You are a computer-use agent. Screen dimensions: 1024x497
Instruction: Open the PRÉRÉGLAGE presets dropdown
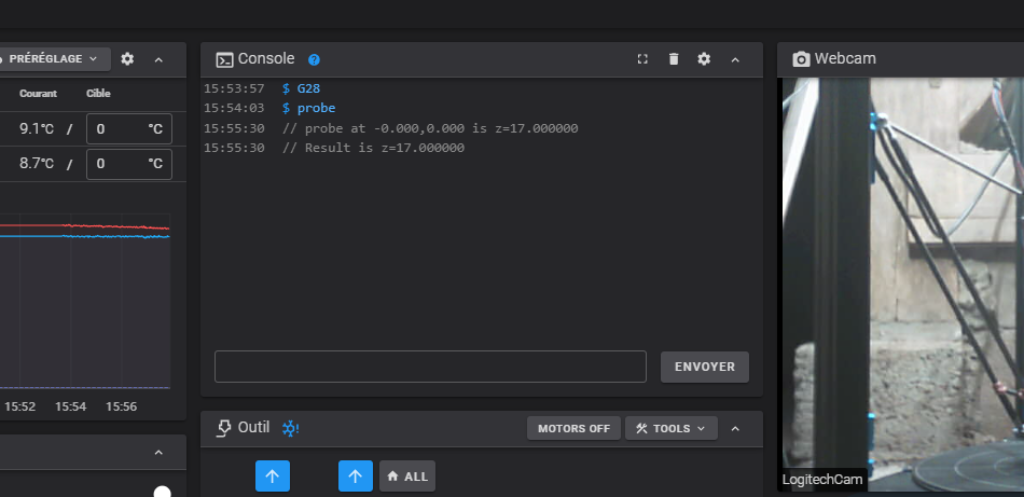click(52, 59)
